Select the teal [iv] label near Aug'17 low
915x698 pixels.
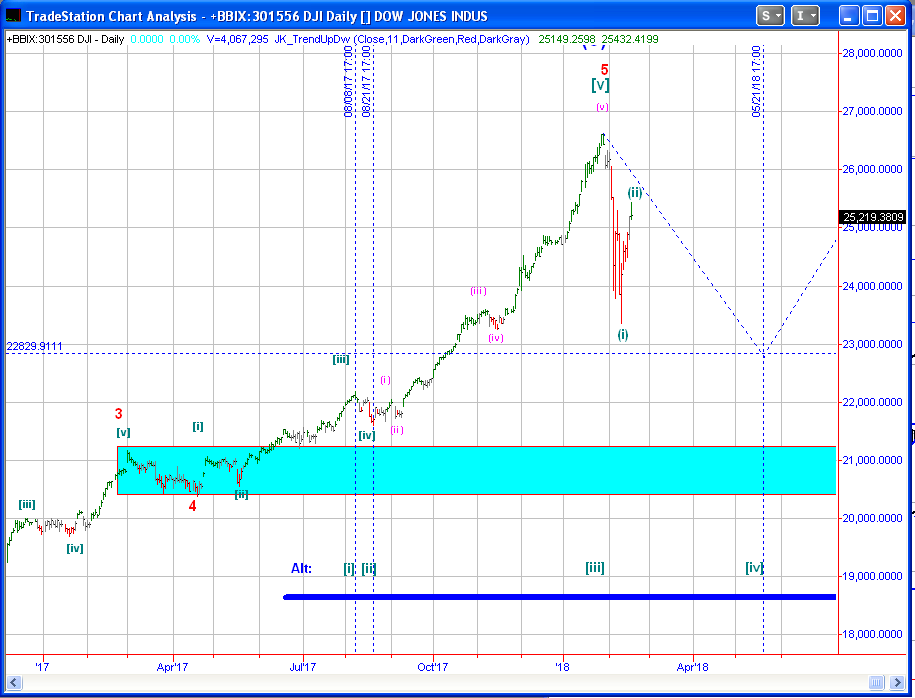click(x=367, y=435)
